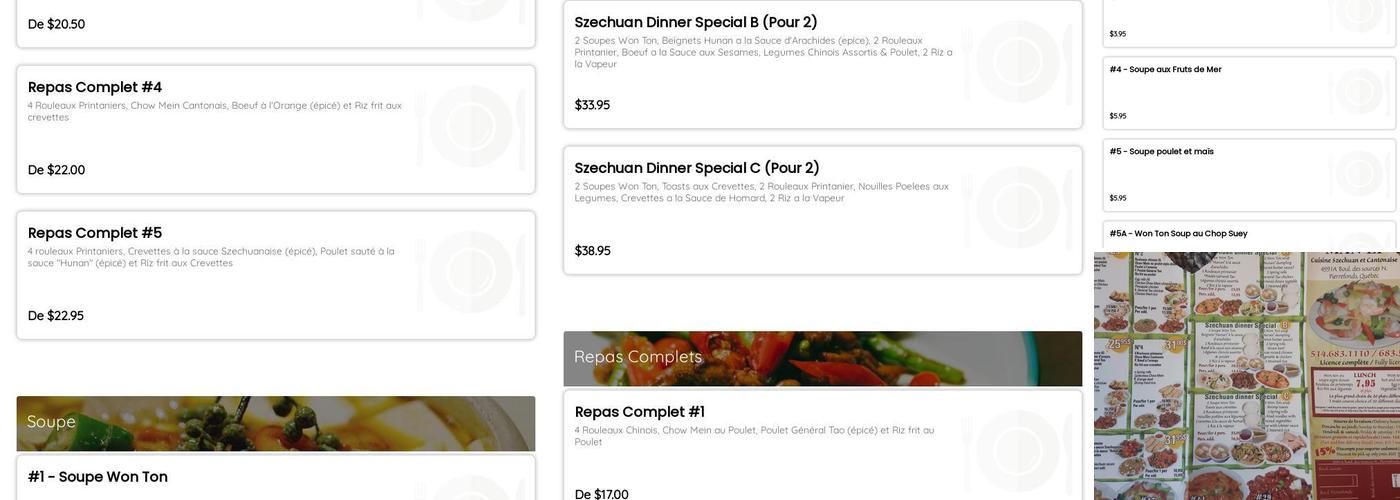Click plate icon beside Szechuan Dinner Special B
The height and width of the screenshot is (500, 1400).
pyautogui.click(x=1018, y=62)
